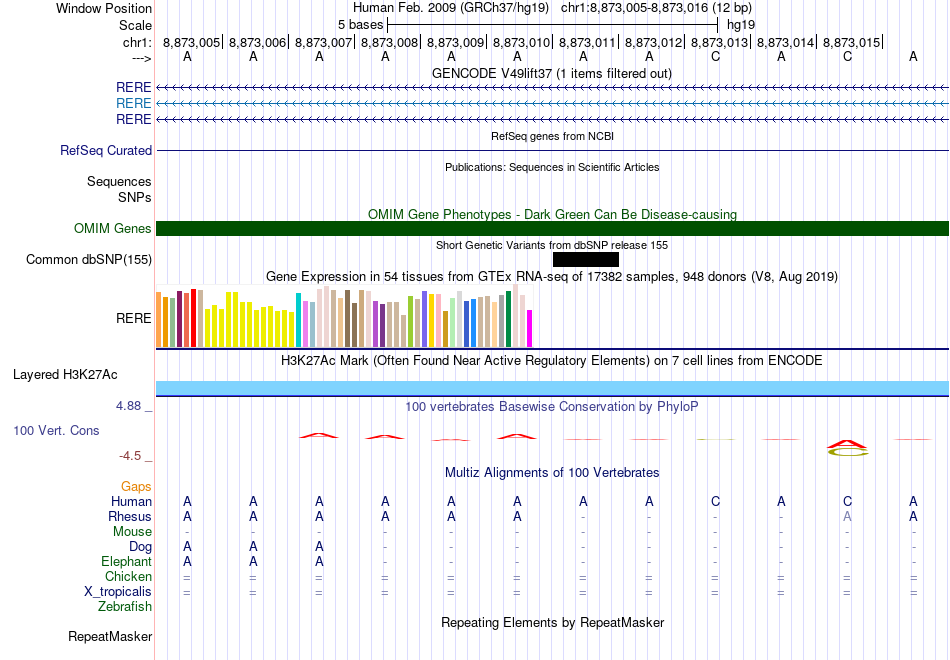The image size is (950, 660).
Task: Open Repeating Elements by RepeatMasker title
Action: pos(552,622)
